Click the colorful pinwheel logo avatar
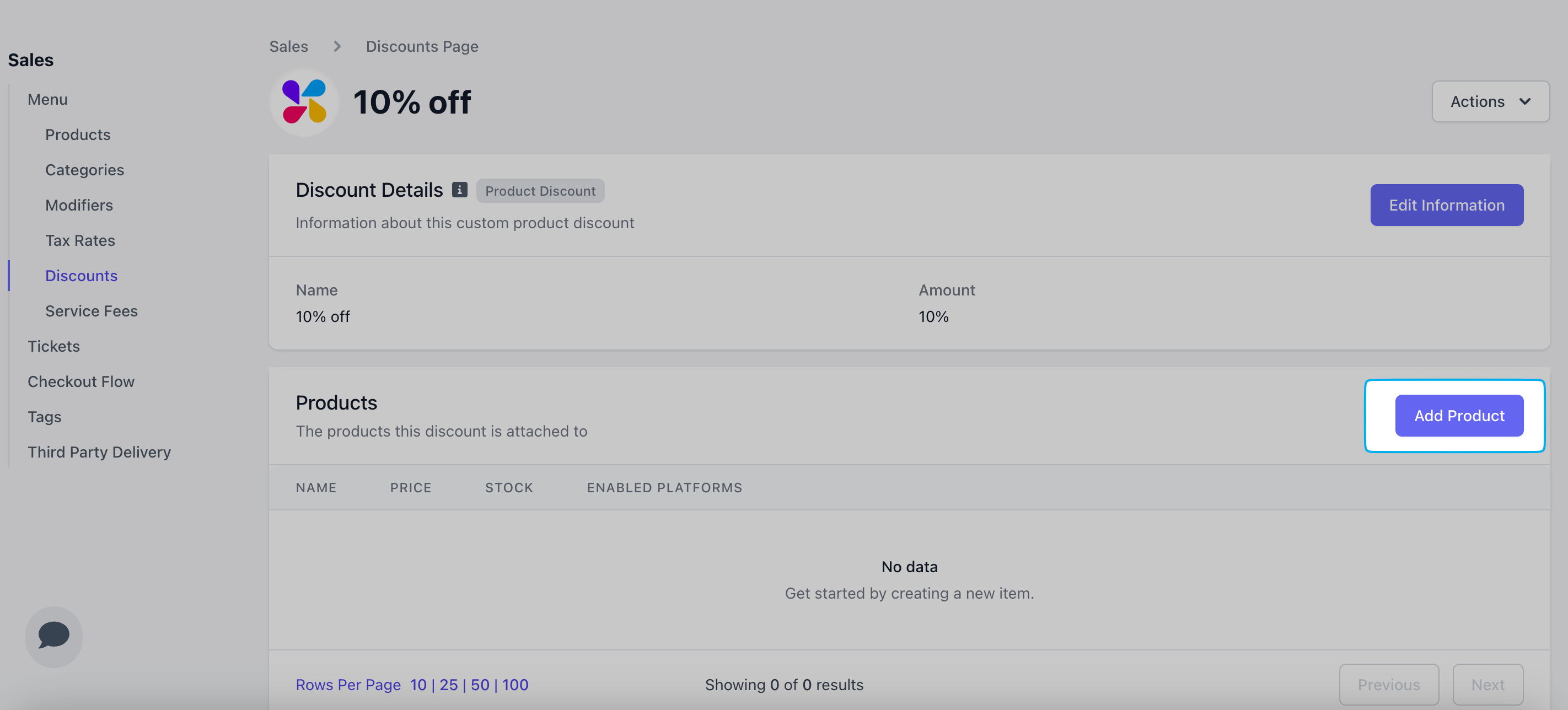 304,101
